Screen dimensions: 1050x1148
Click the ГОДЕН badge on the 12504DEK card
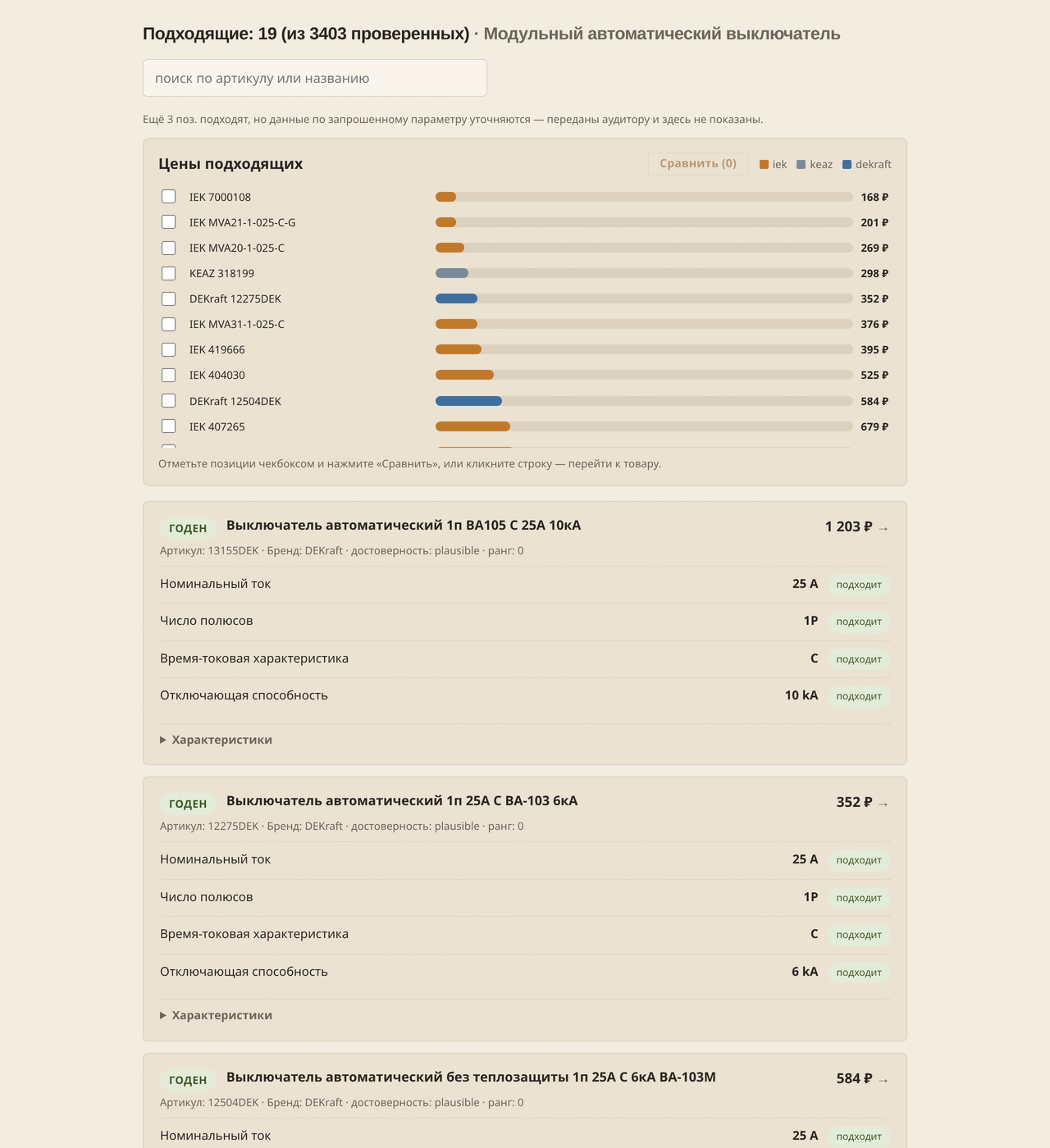coord(188,1080)
